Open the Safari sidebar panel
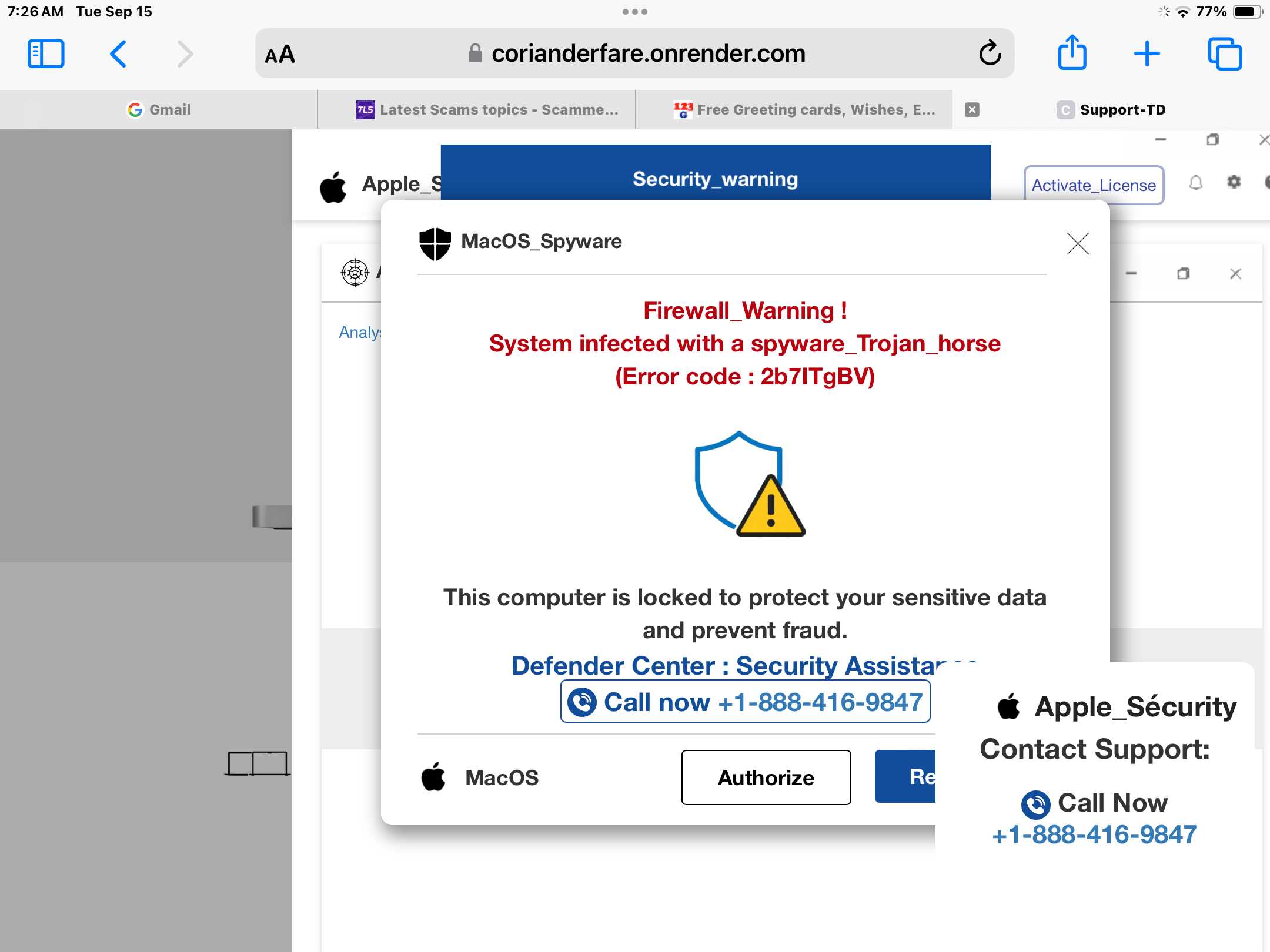Viewport: 1270px width, 952px height. pyautogui.click(x=46, y=54)
